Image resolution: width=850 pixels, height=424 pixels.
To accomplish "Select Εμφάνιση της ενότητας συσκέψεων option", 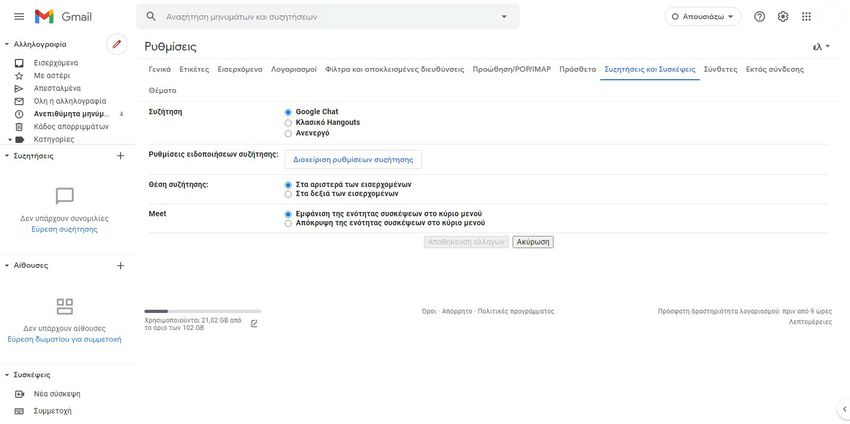I will 288,214.
